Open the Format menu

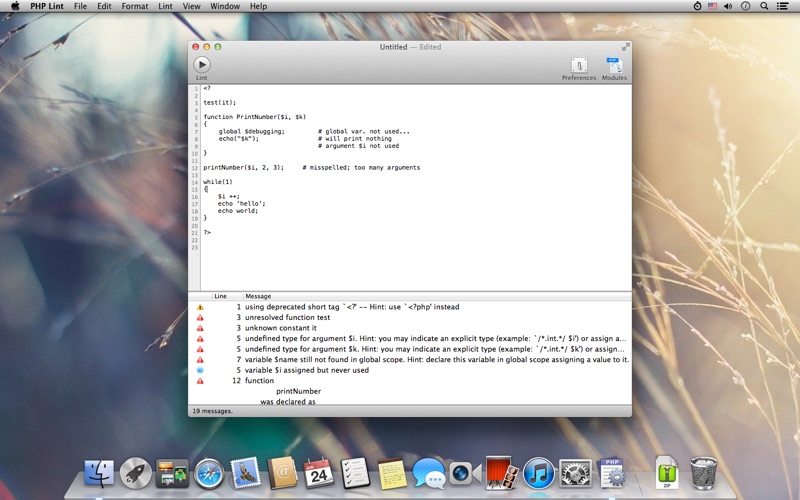pos(135,6)
